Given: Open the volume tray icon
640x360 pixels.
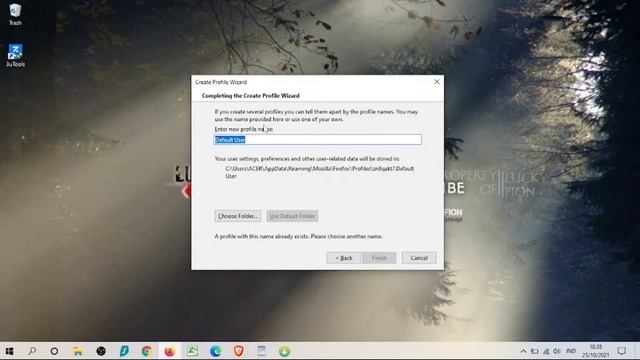Looking at the screenshot, I should [x=557, y=351].
